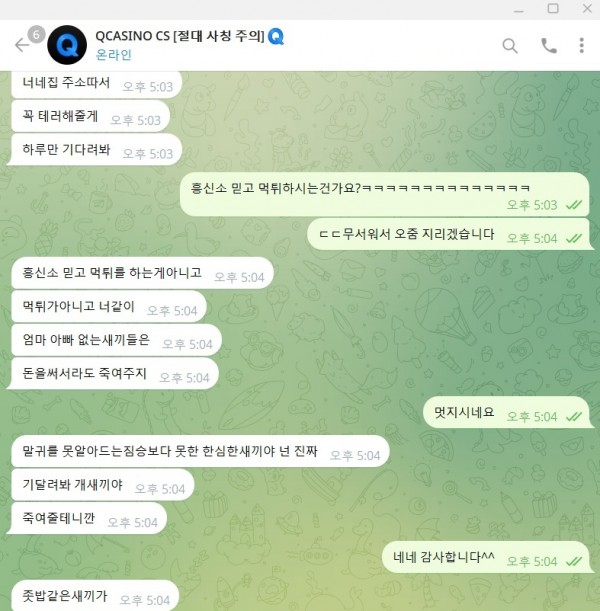Open the QCASINO CS profile avatar

[67, 45]
